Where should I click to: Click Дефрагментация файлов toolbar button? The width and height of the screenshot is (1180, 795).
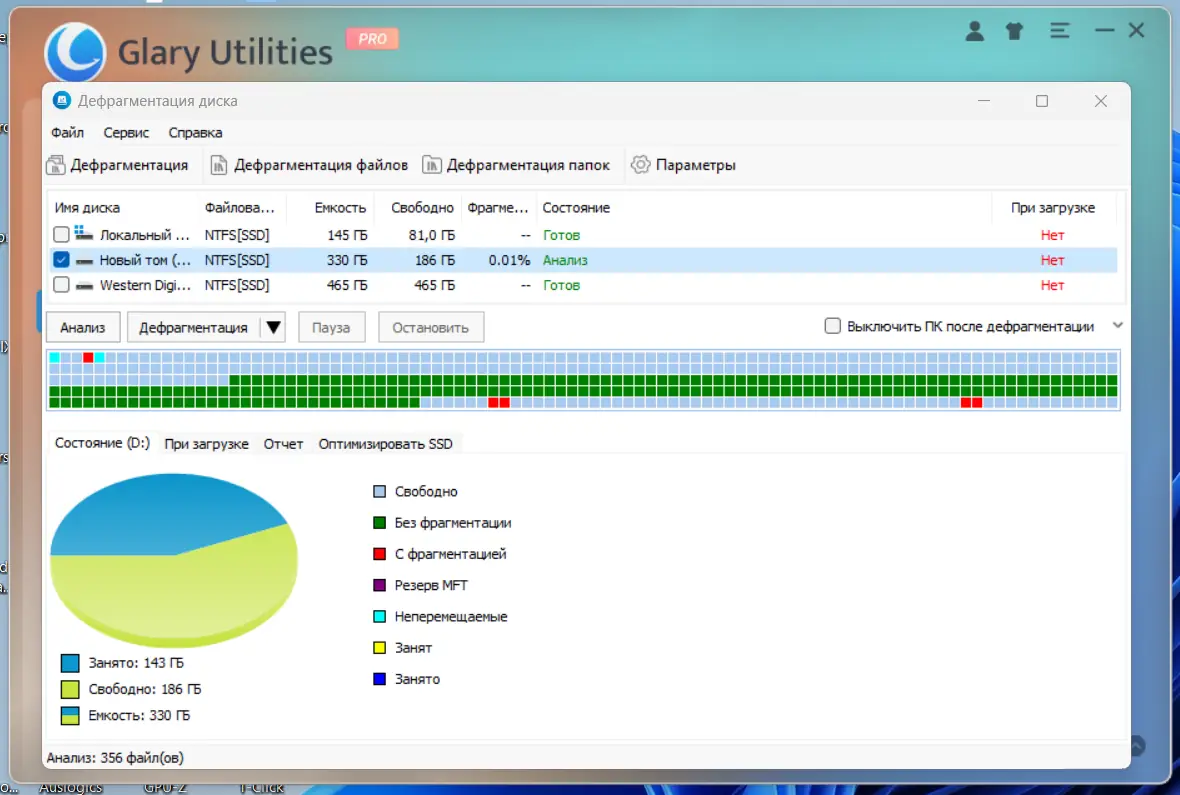point(309,165)
